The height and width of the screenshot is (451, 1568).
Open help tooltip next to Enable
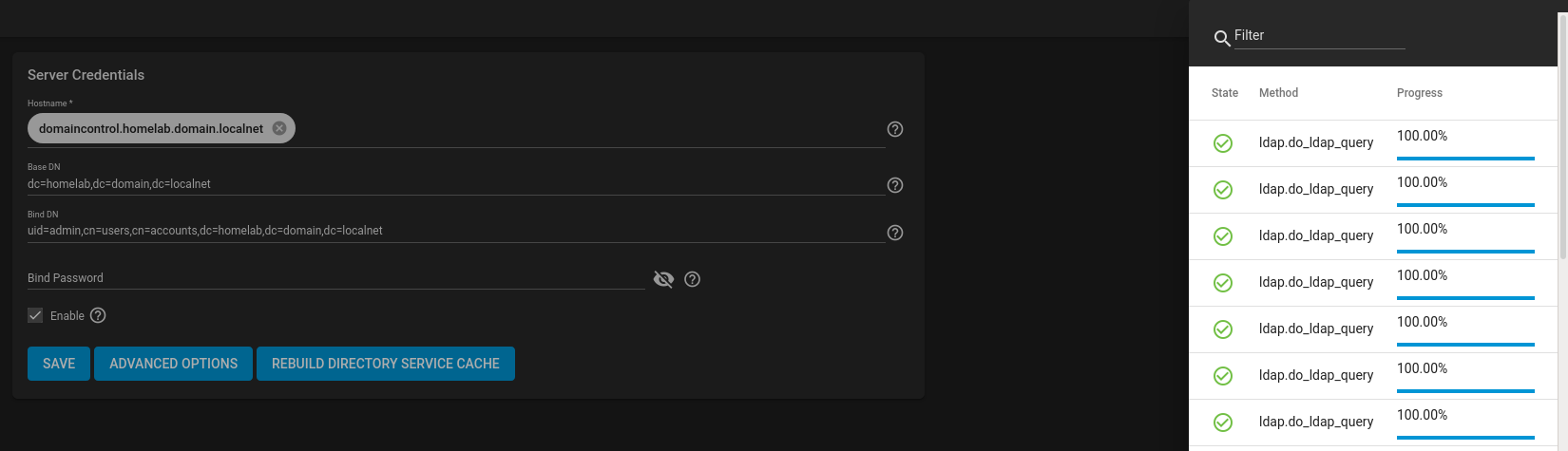(x=98, y=315)
